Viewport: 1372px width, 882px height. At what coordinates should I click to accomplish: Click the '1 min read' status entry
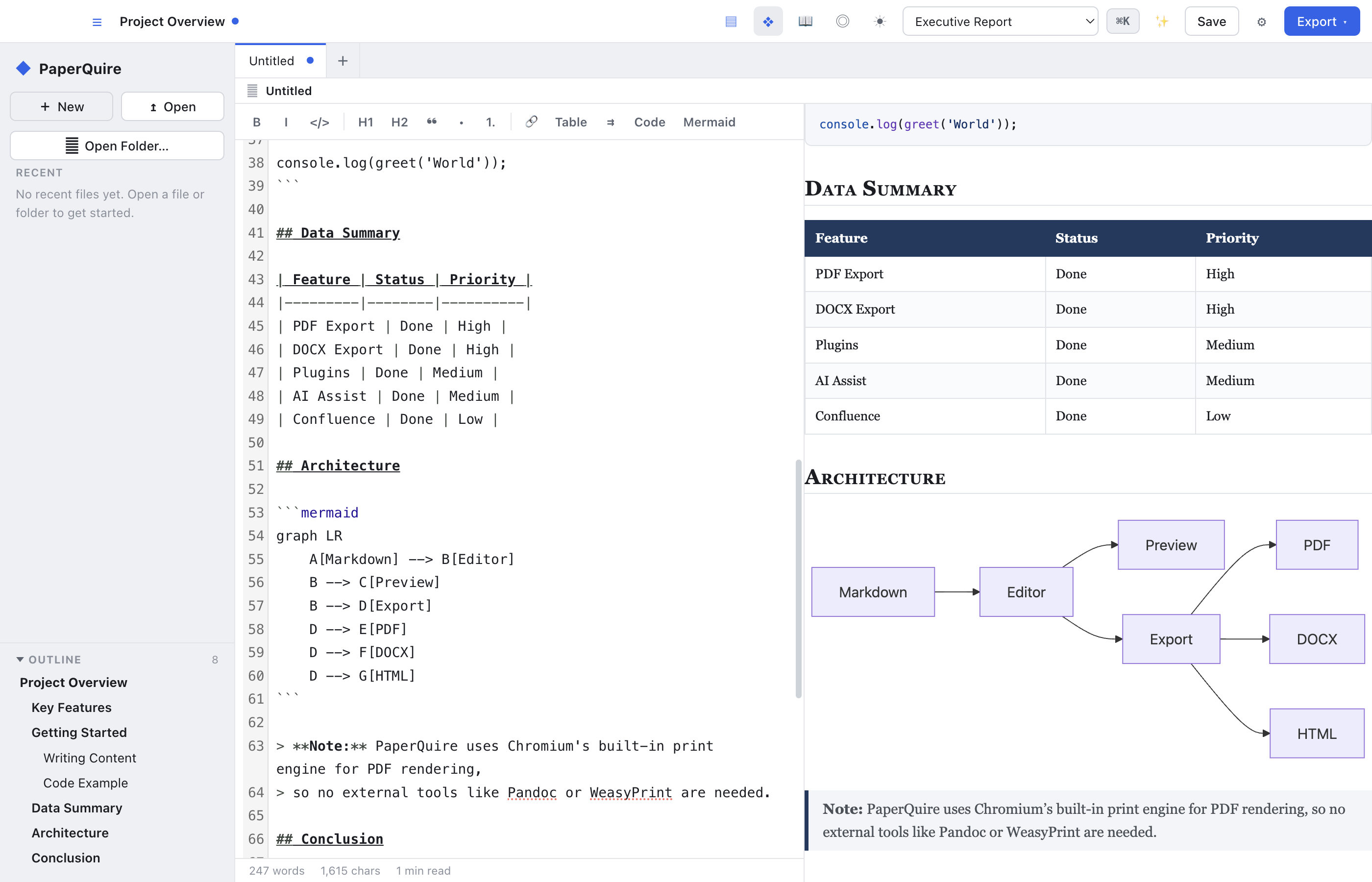pyautogui.click(x=423, y=871)
